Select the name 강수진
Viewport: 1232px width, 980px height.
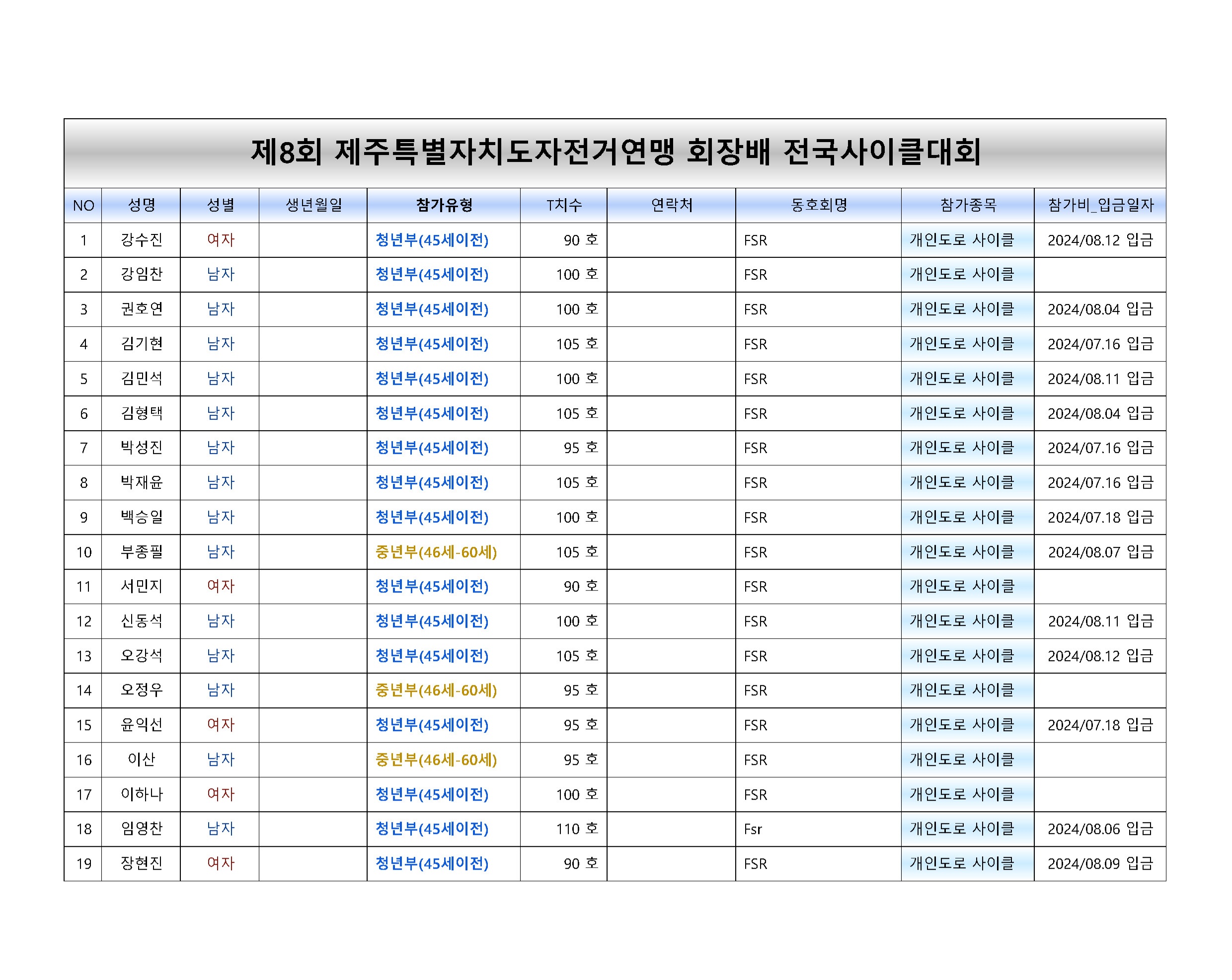tap(141, 240)
